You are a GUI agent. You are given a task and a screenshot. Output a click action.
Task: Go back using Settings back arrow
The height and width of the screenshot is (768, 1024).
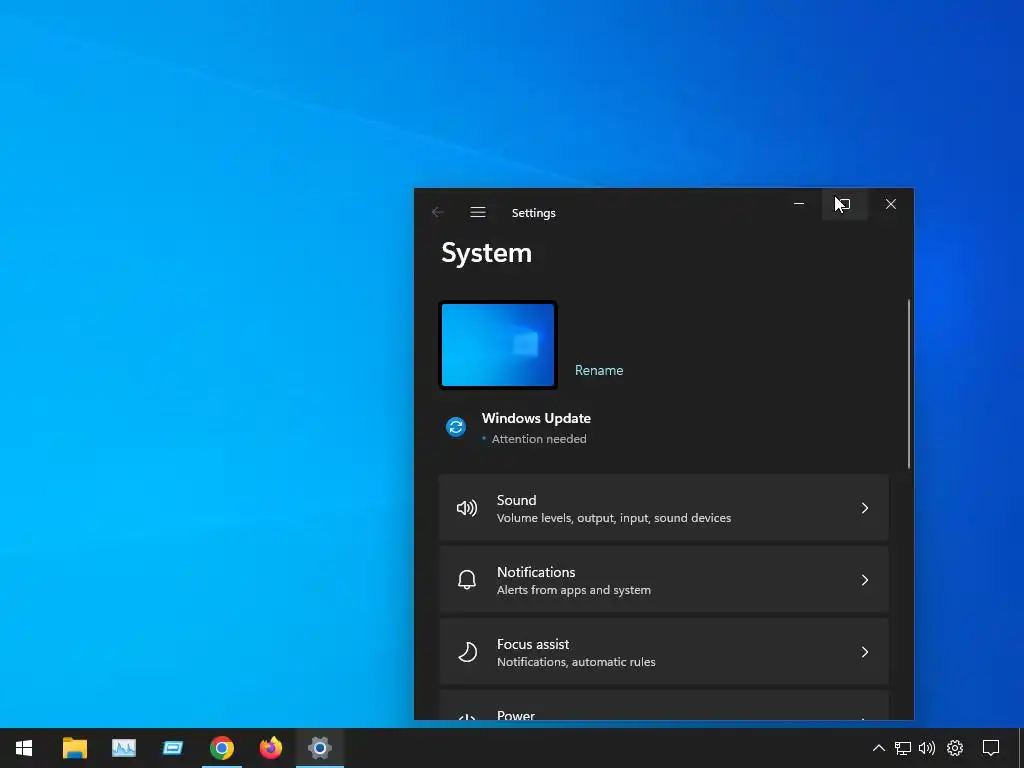click(x=438, y=212)
